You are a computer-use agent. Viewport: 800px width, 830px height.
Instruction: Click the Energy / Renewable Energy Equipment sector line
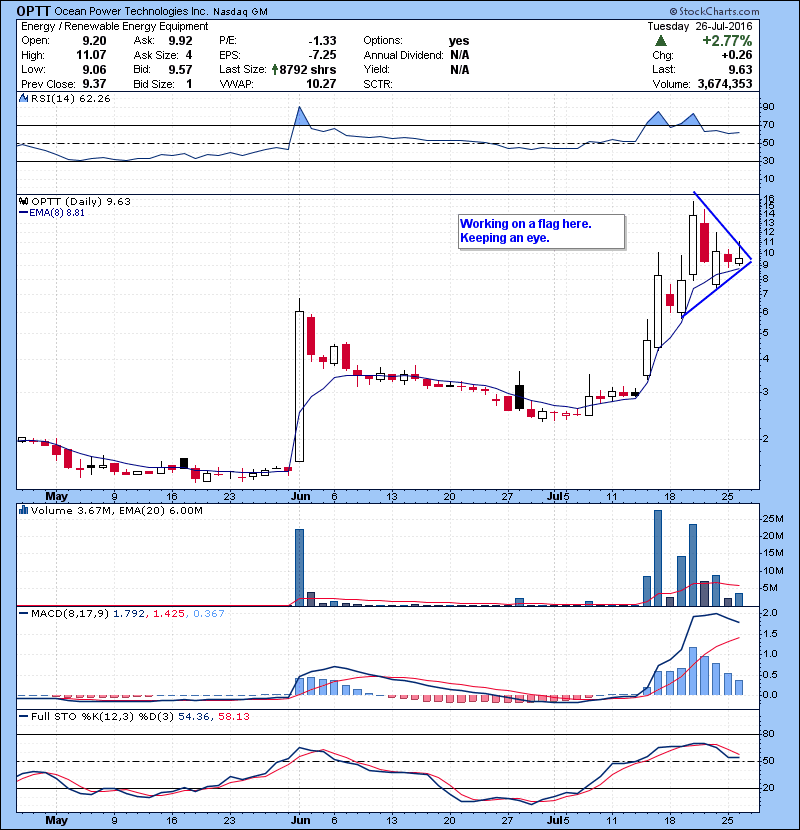(115, 26)
